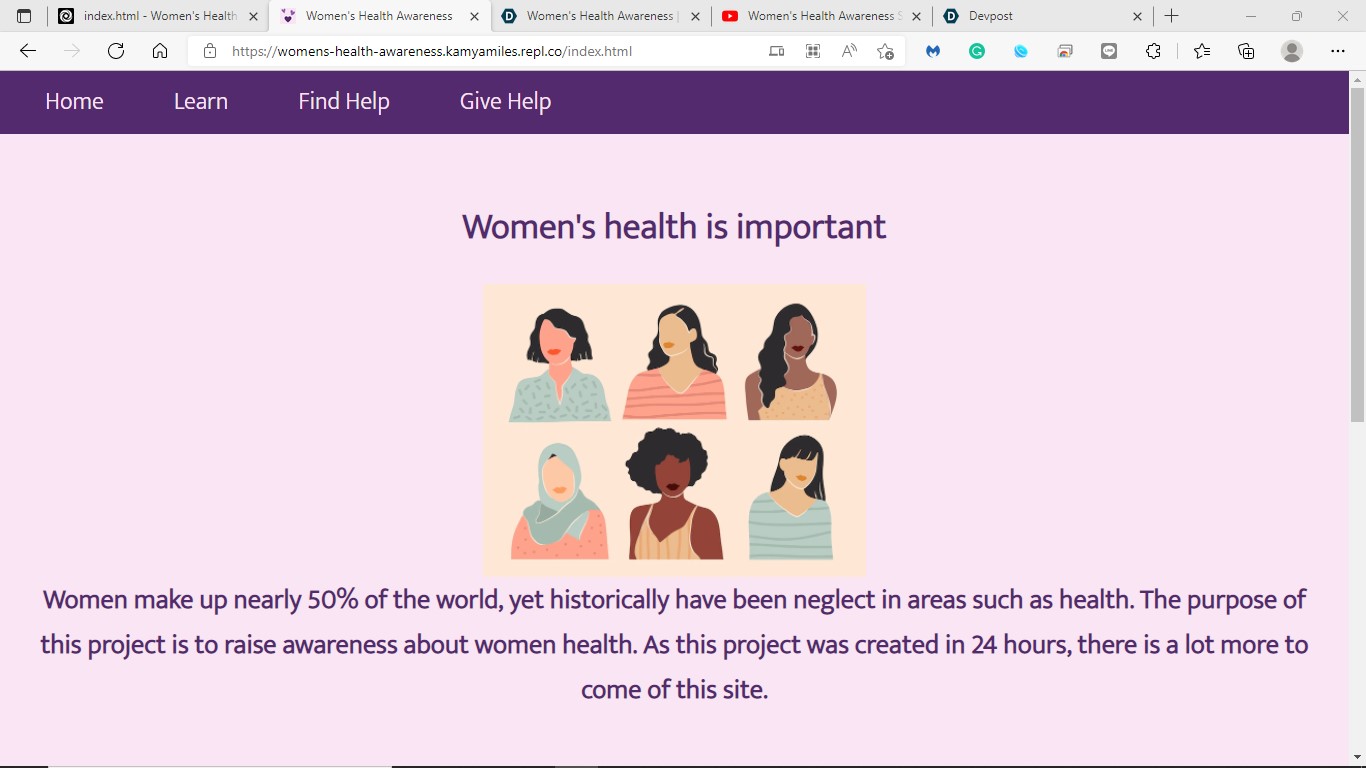Click the Give Help navigation link
Viewport: 1366px width, 768px height.
pos(504,101)
